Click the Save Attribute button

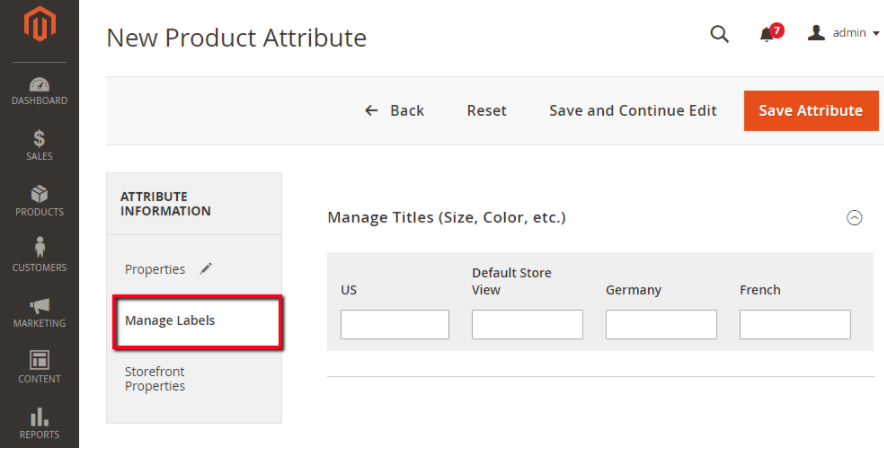coord(810,111)
